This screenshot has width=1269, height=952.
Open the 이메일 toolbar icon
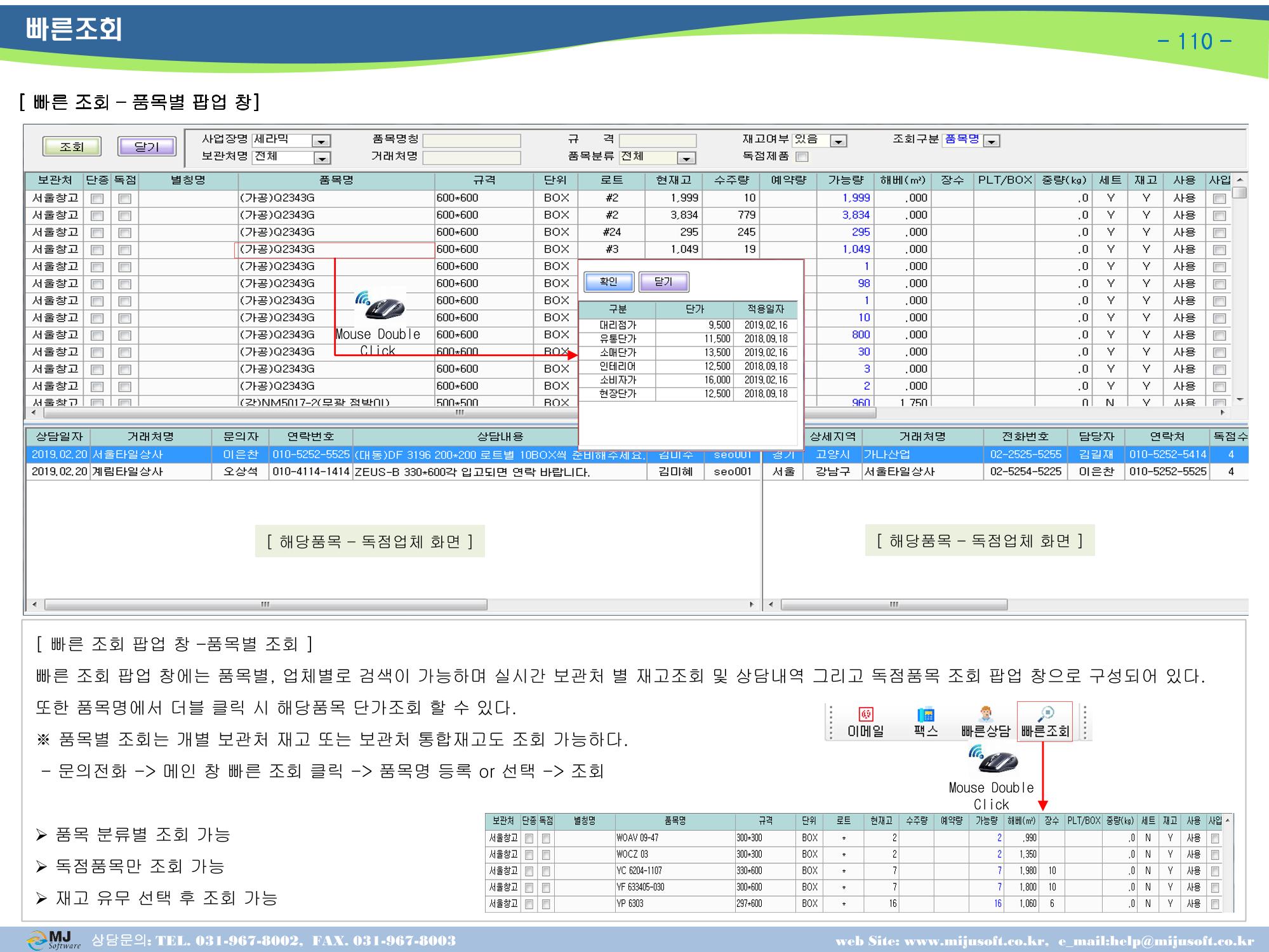pyautogui.click(x=866, y=722)
